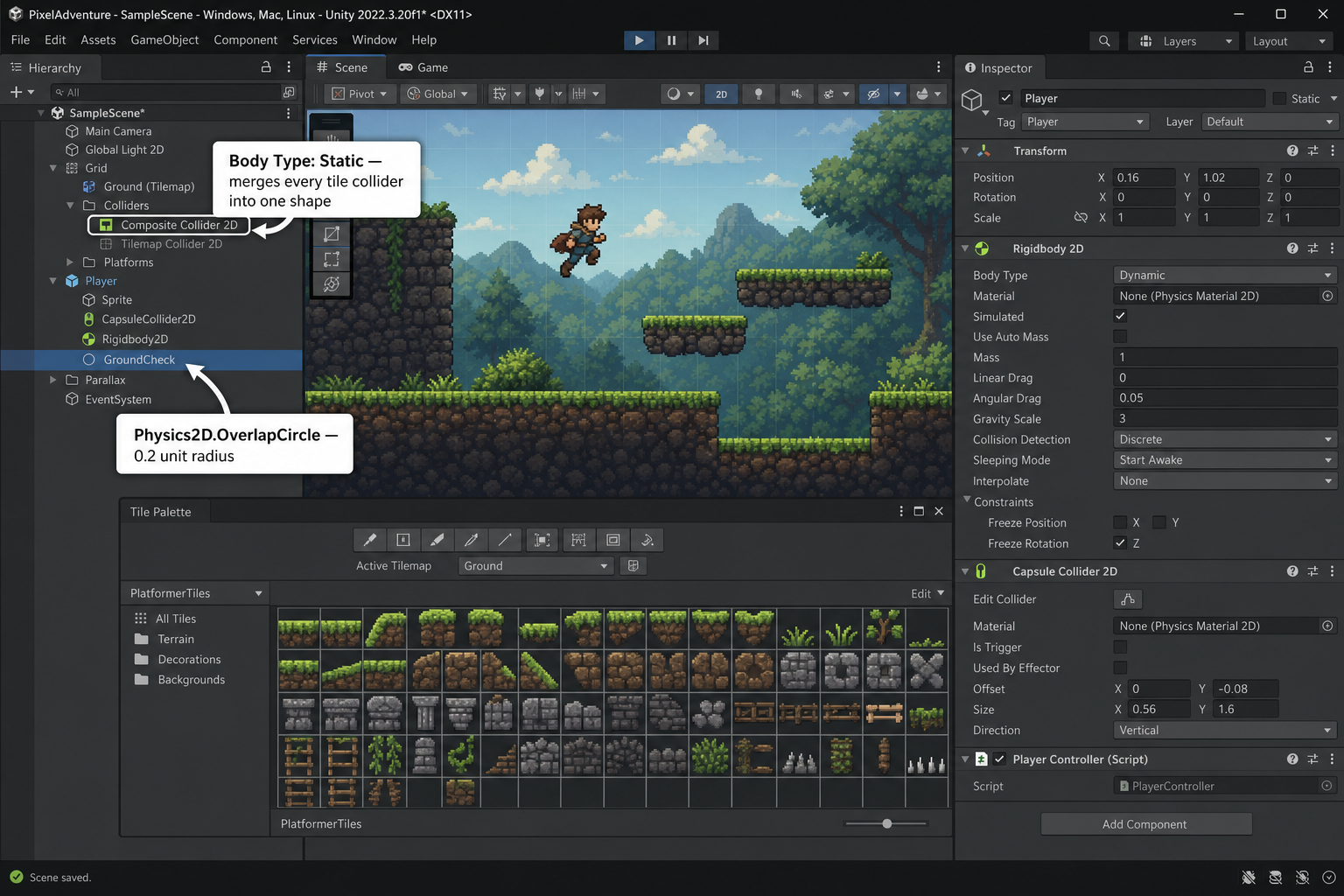
Task: Open Capsule Collider 2D more options menu
Action: 1332,571
